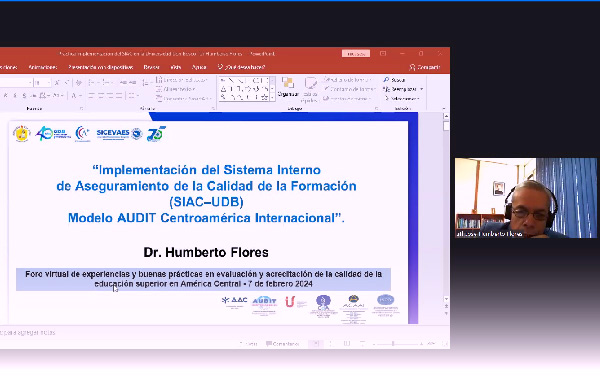Click the vertical scrollbar up arrow
This screenshot has width=600, height=380.
446,116
